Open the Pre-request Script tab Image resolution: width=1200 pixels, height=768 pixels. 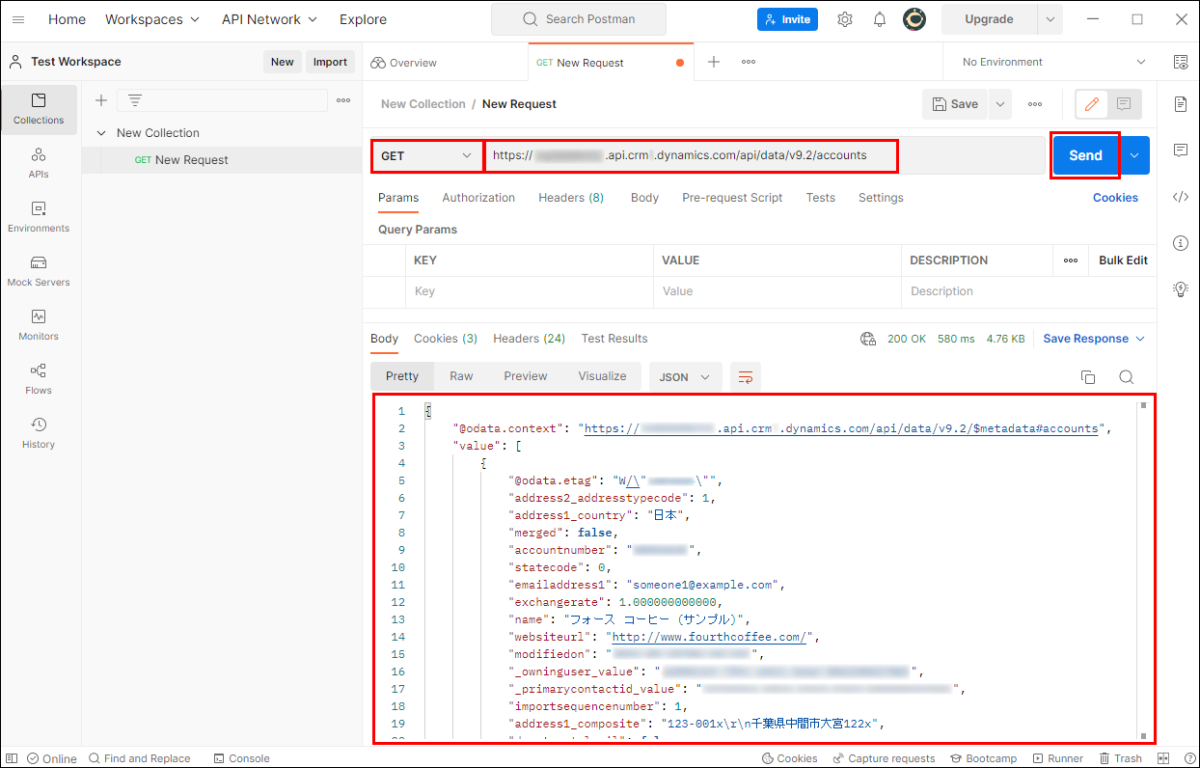tap(732, 198)
